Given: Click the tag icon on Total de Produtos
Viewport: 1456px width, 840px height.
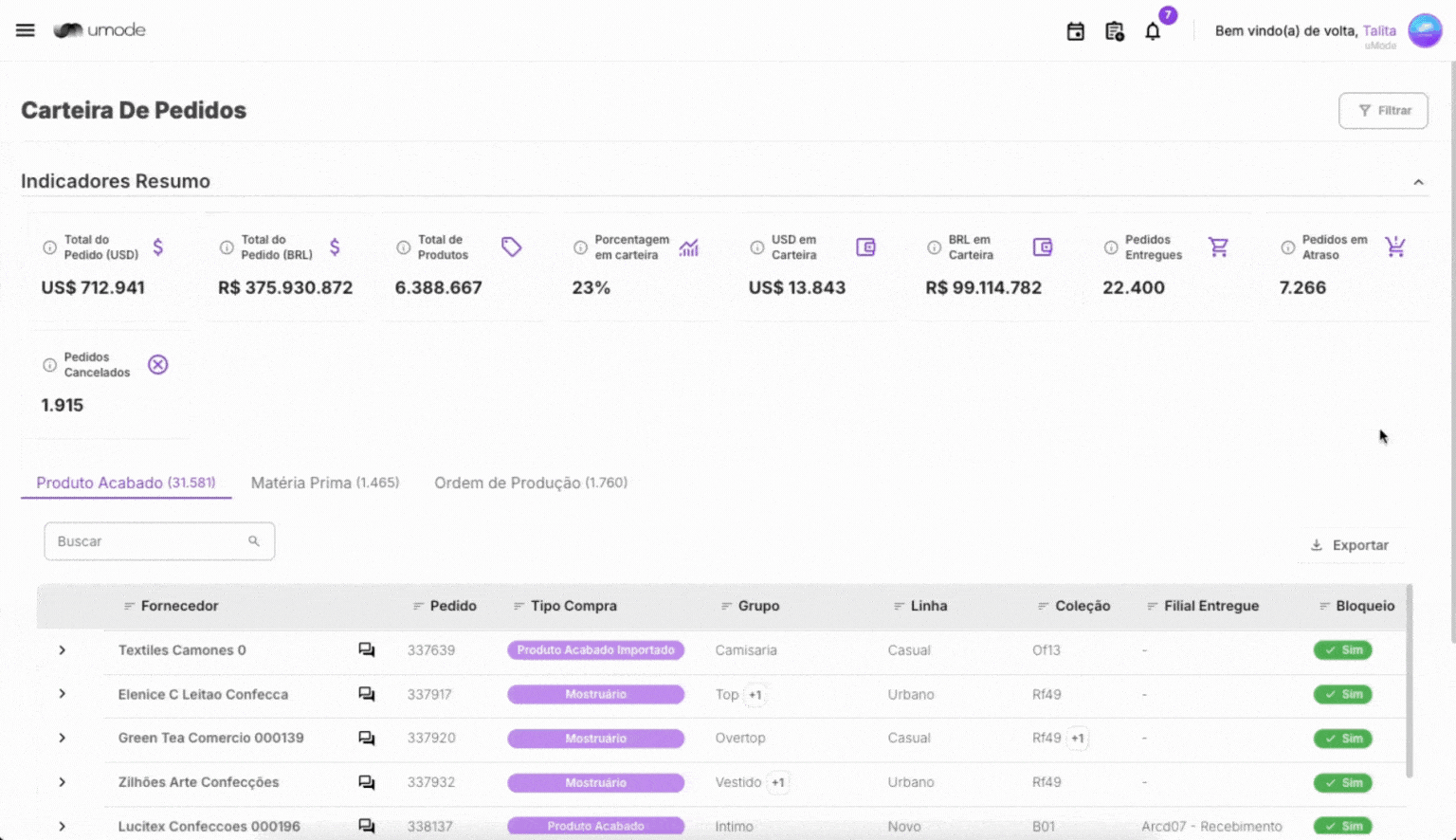Looking at the screenshot, I should (512, 247).
